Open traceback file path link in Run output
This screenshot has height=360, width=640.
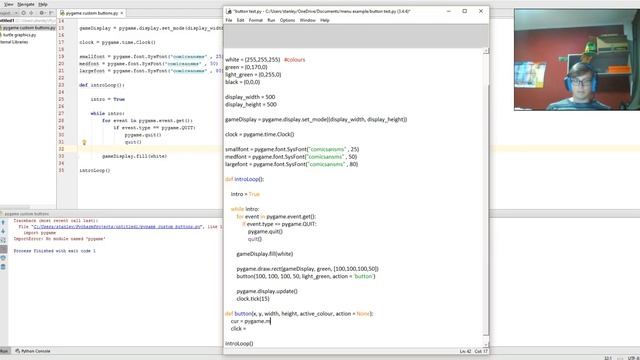pos(117,227)
